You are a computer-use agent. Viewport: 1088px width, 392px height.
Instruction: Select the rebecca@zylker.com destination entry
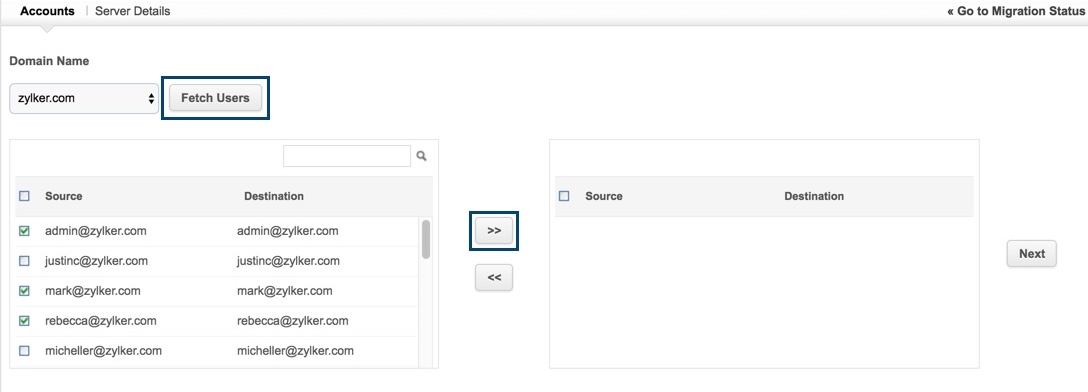click(293, 321)
